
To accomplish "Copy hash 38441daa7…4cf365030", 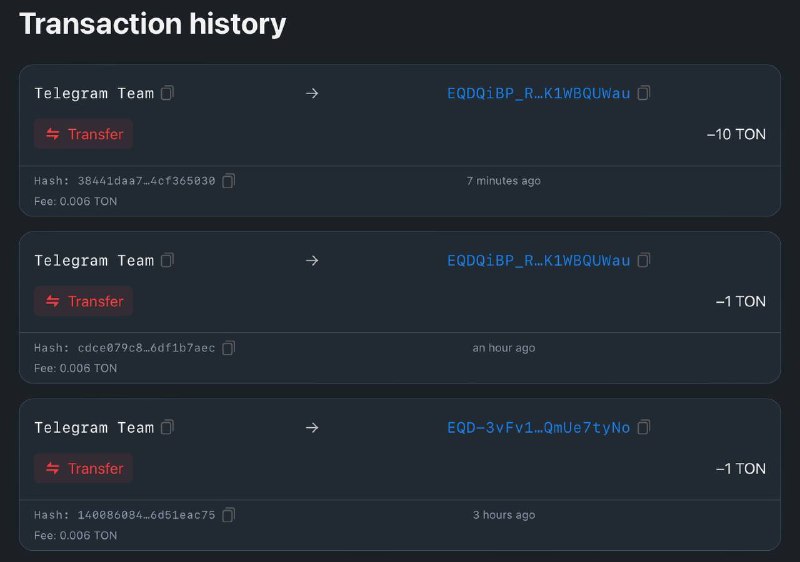I will pos(229,181).
